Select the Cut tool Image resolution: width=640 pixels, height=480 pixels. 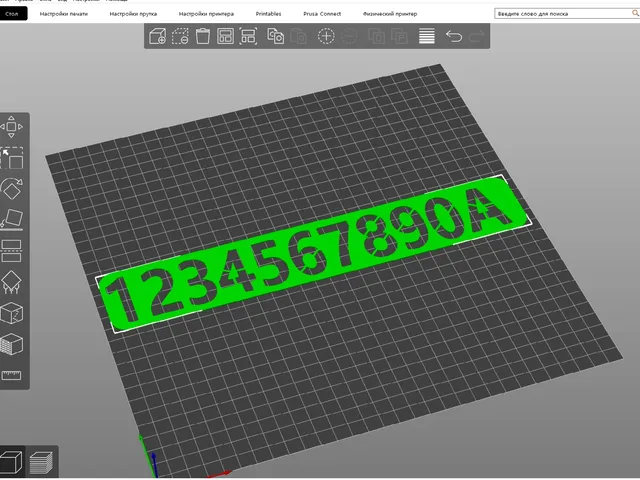point(11,251)
